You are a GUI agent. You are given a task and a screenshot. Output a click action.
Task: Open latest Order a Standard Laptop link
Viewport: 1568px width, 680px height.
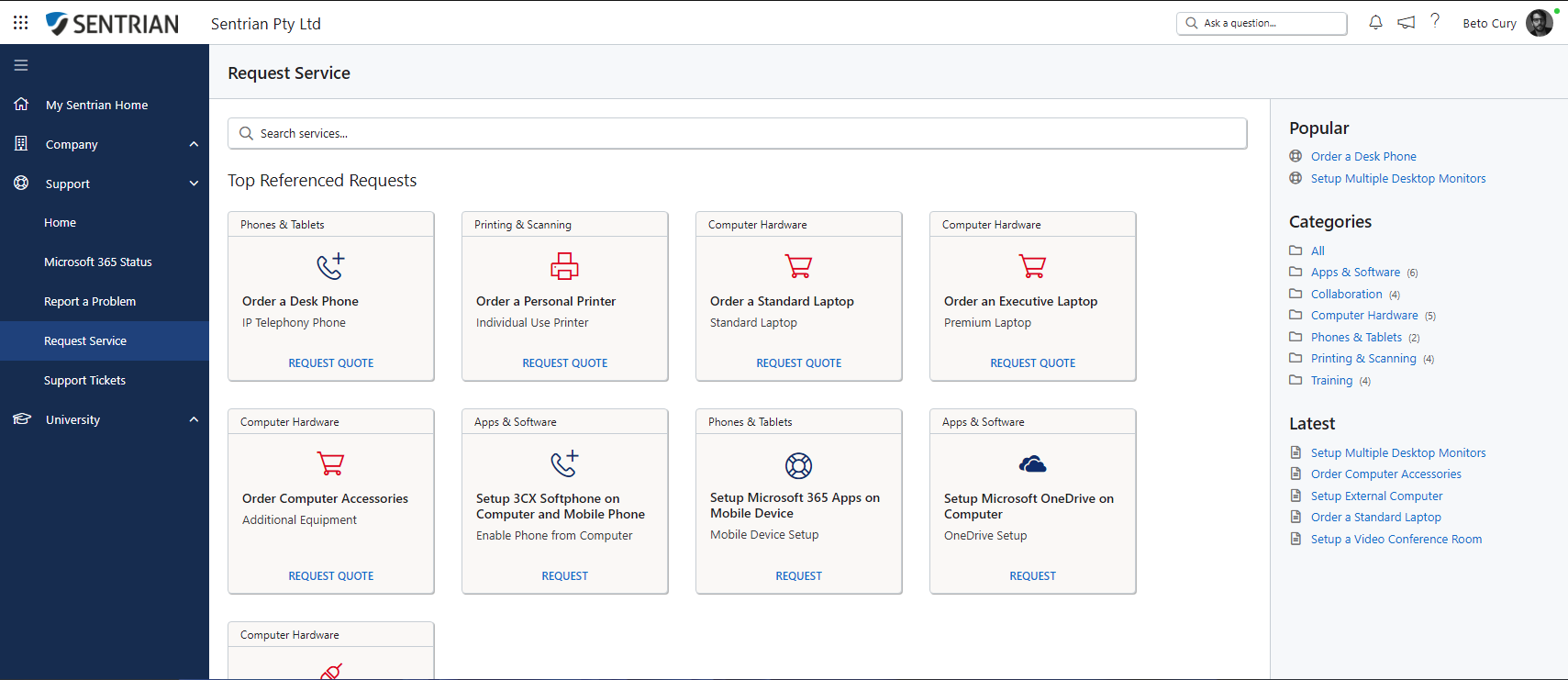[x=1375, y=517]
